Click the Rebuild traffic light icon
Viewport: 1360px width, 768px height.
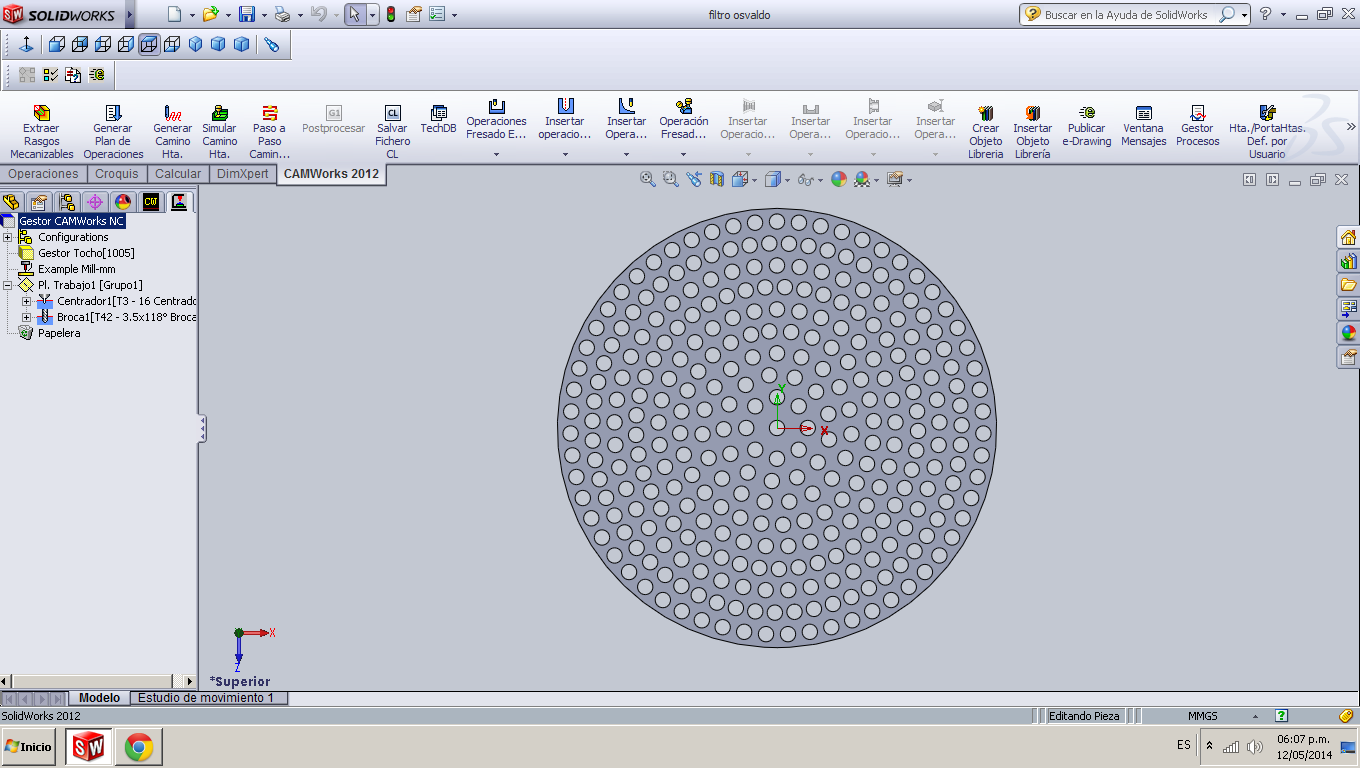pyautogui.click(x=390, y=14)
